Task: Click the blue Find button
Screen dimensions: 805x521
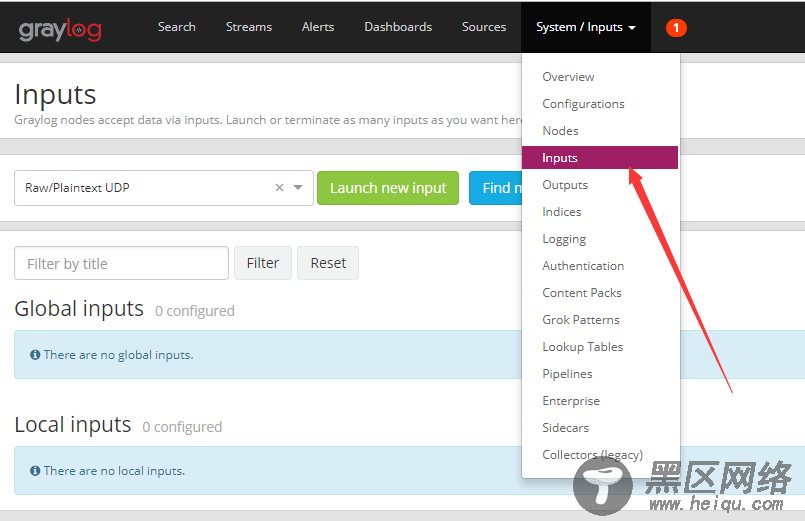Action: (x=496, y=188)
